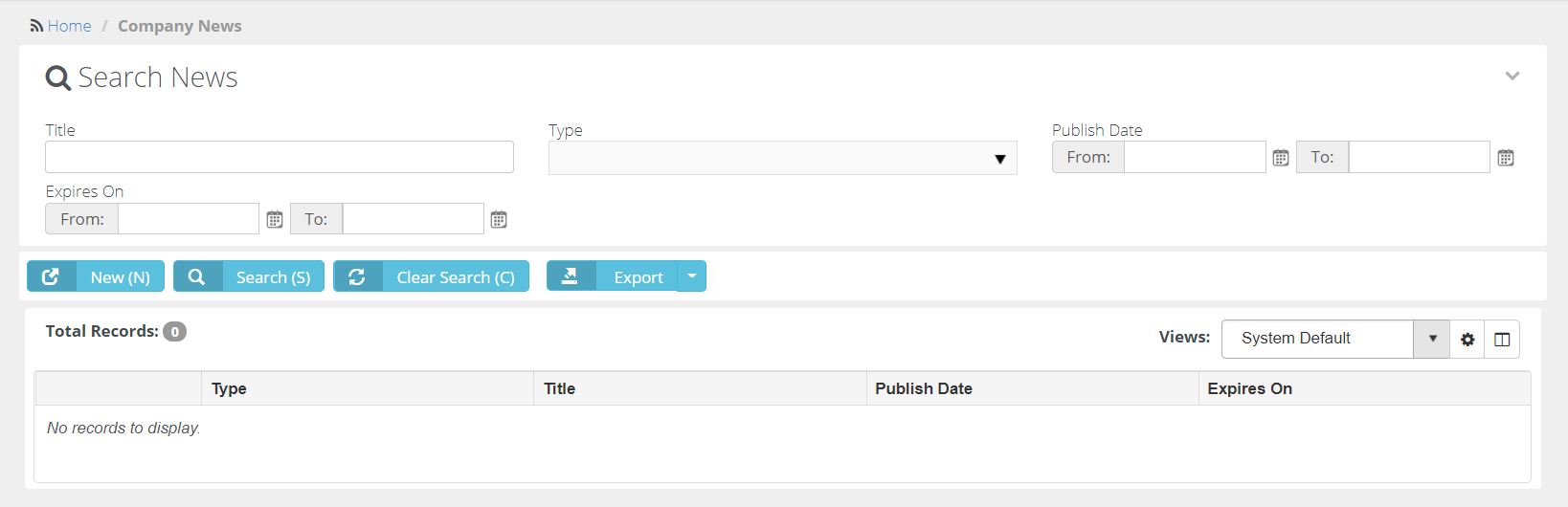Open the Type dropdown
Screen dimensions: 1568x507
coord(782,159)
